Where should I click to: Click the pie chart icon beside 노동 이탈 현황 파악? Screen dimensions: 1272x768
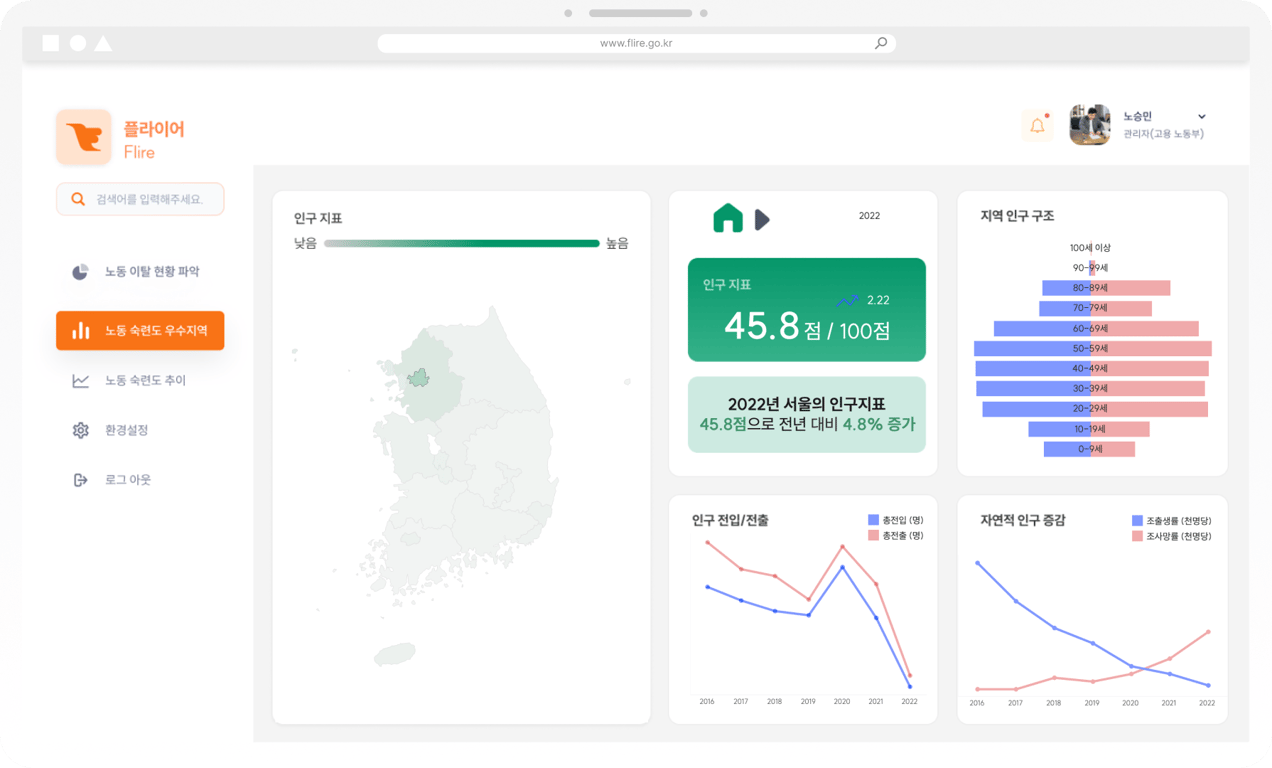click(x=80, y=272)
